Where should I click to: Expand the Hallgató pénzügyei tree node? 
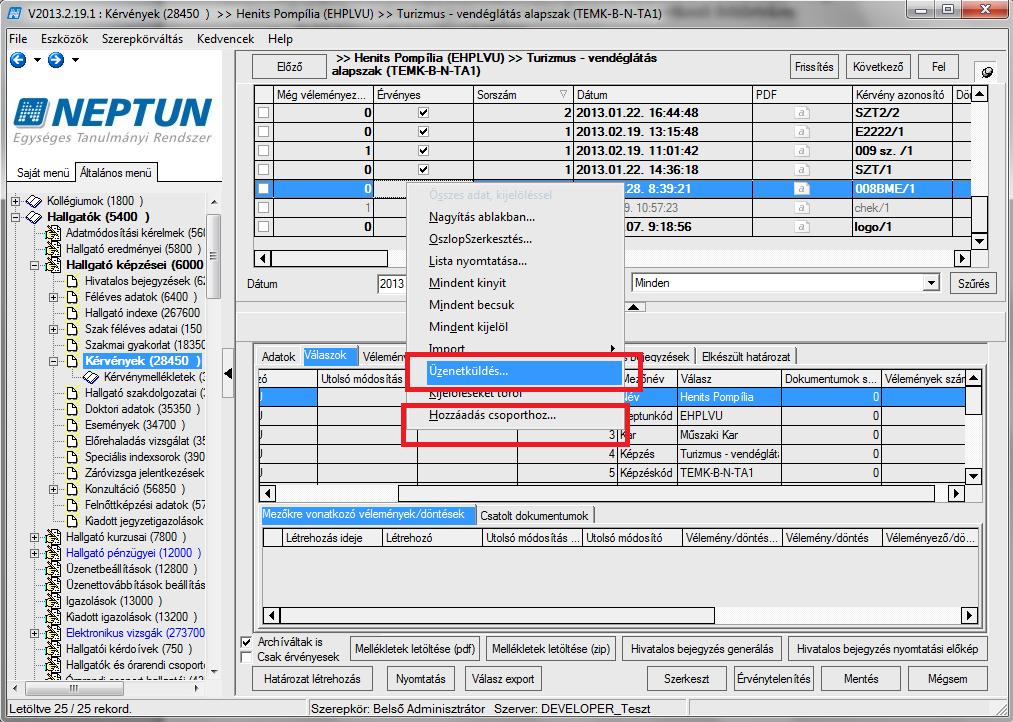pos(35,553)
